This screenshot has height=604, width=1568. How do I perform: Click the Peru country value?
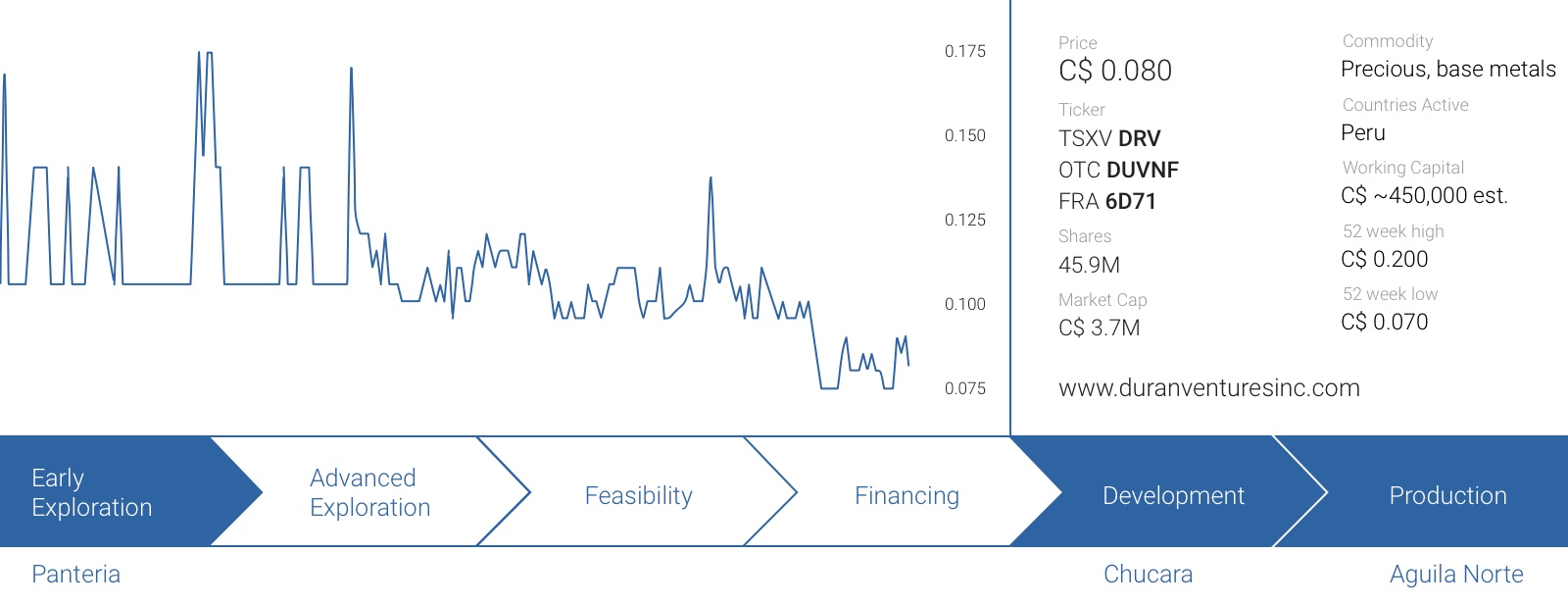1363,132
